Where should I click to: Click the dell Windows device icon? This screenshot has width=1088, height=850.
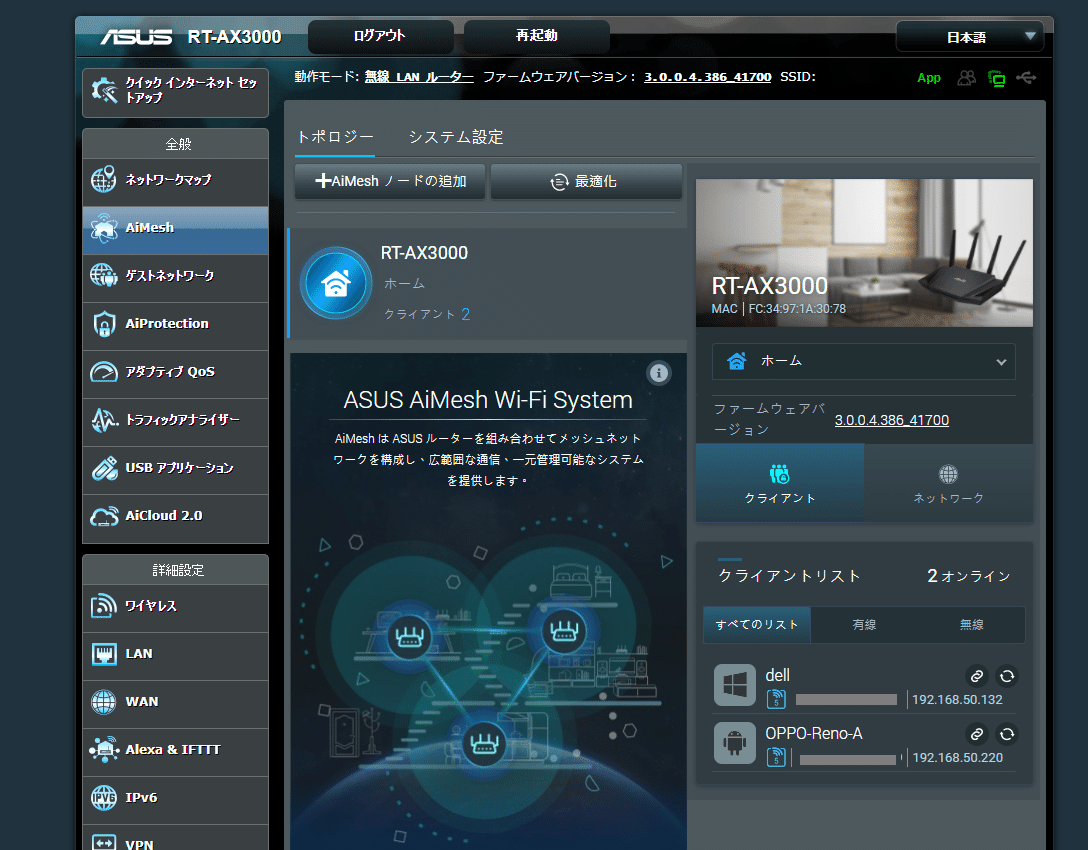tap(735, 685)
